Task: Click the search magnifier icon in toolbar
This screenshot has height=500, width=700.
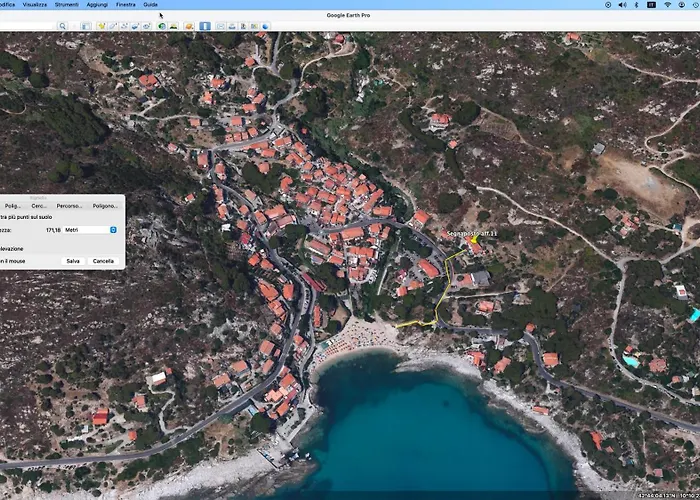Action: pyautogui.click(x=62, y=25)
